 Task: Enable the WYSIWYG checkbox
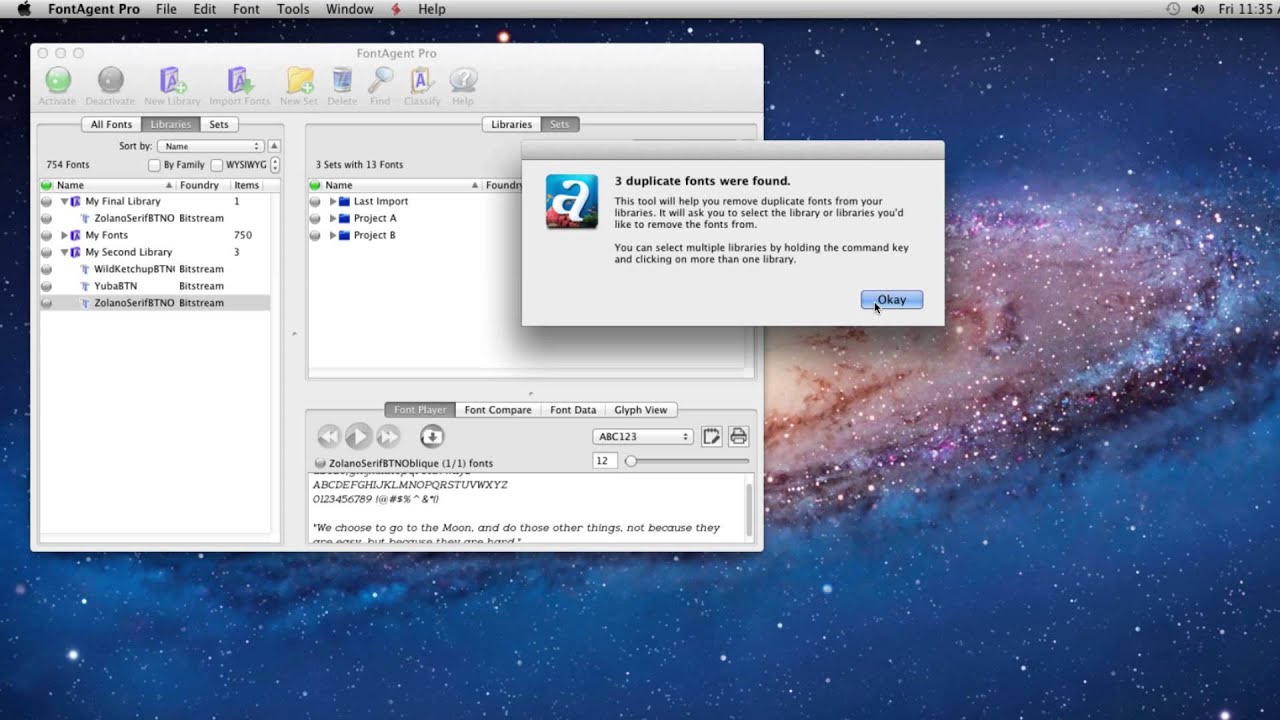click(217, 165)
